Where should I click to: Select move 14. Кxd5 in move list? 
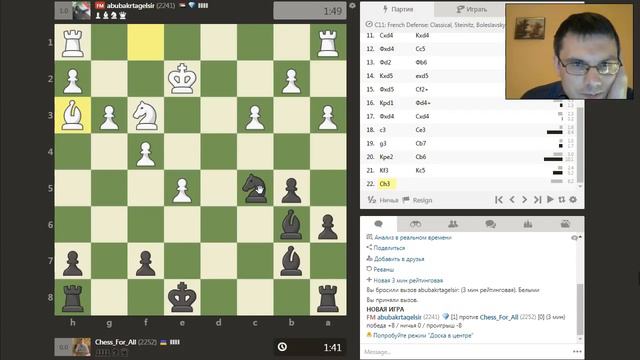[x=386, y=76]
